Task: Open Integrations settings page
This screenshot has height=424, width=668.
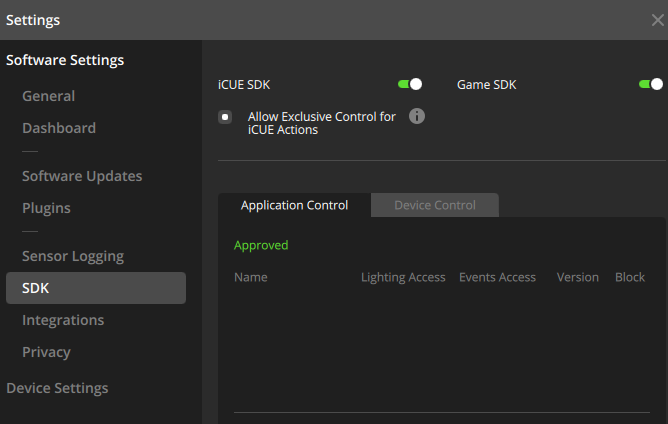Action: tap(63, 320)
